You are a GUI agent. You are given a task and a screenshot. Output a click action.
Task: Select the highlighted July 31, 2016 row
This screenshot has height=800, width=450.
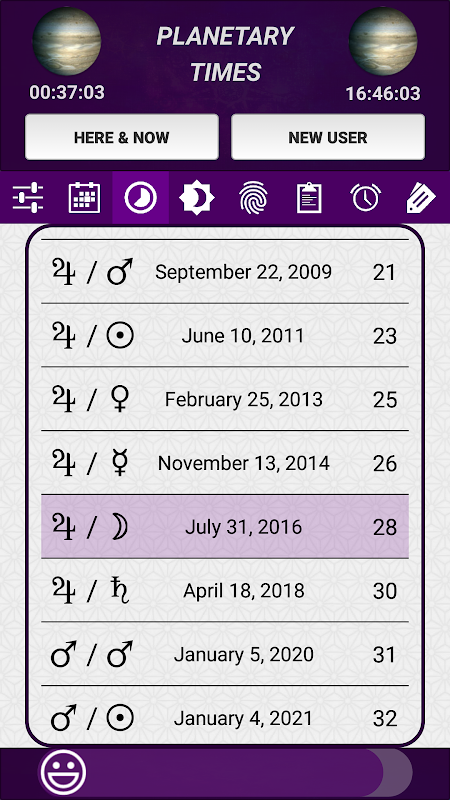225,527
